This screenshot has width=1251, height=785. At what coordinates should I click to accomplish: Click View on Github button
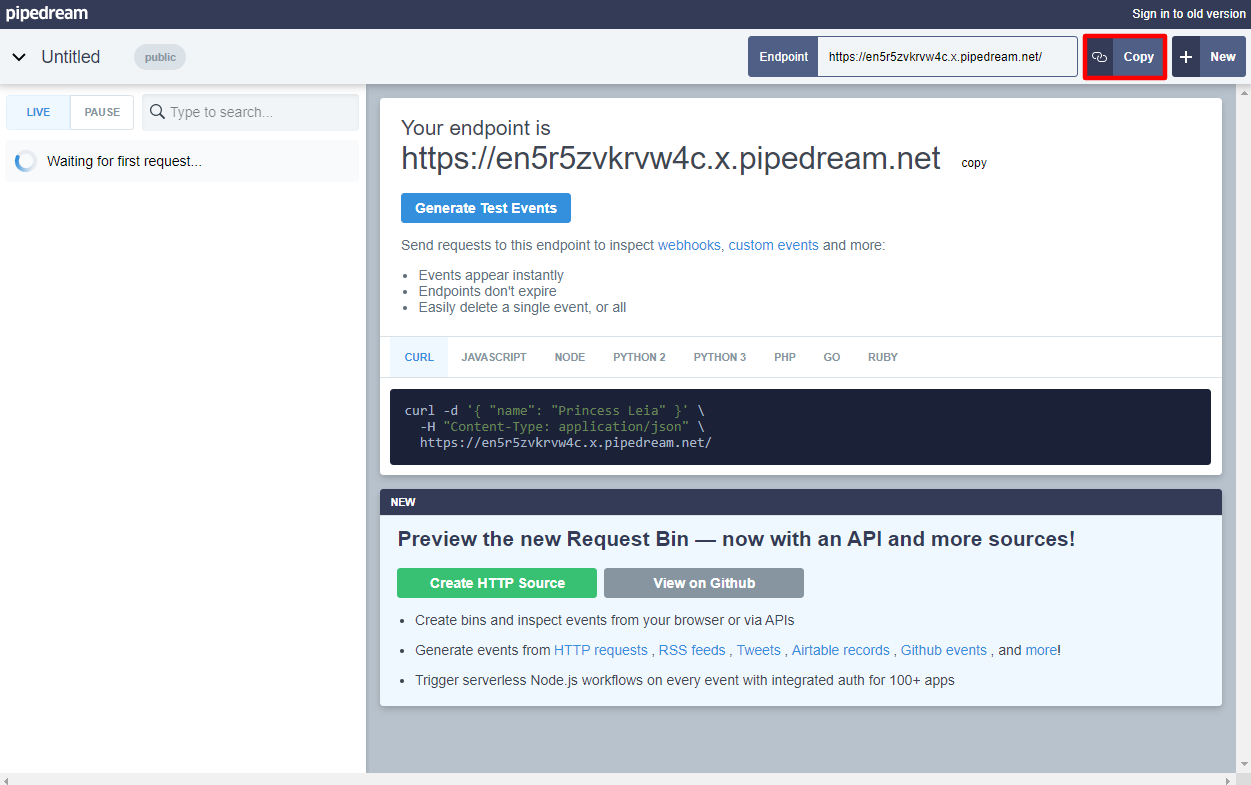click(x=704, y=583)
